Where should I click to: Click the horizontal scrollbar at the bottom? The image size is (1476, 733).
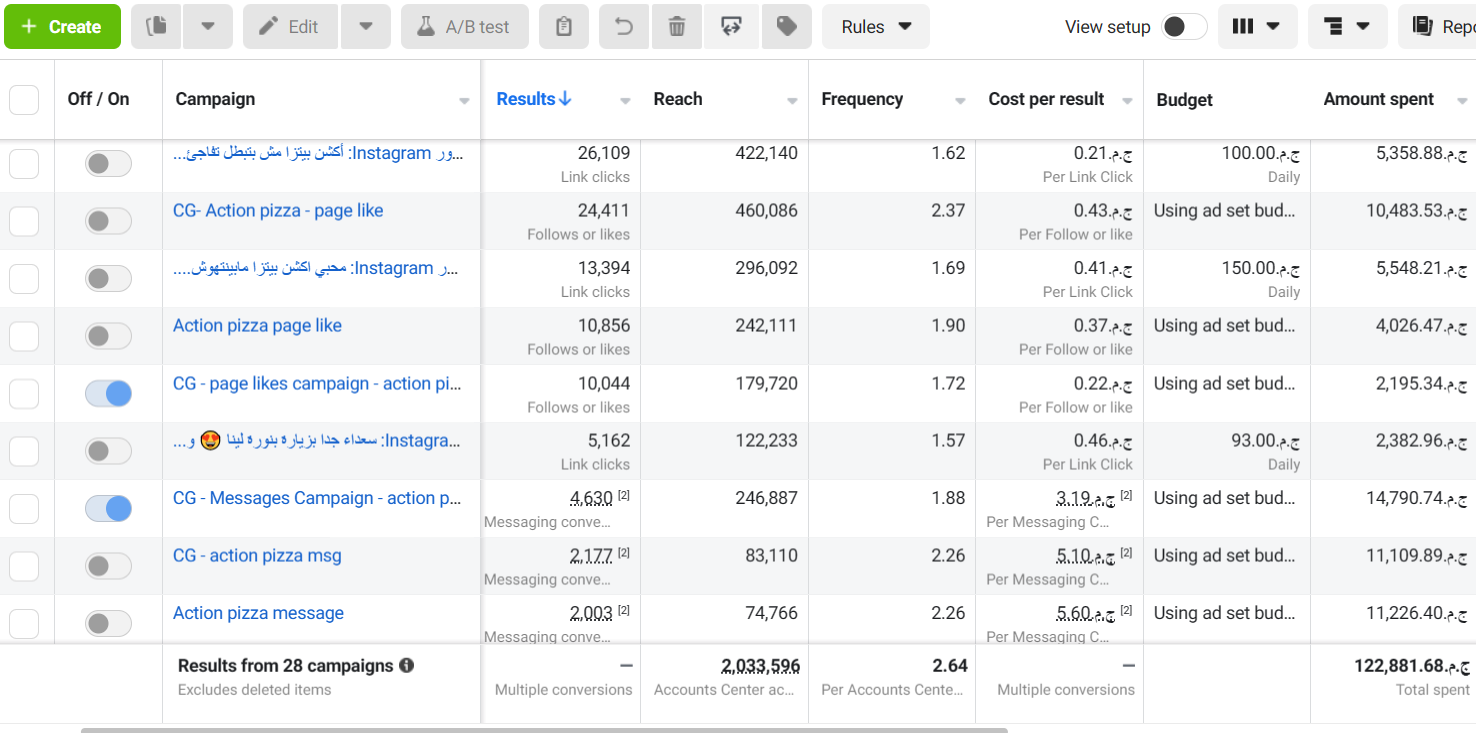tap(544, 730)
